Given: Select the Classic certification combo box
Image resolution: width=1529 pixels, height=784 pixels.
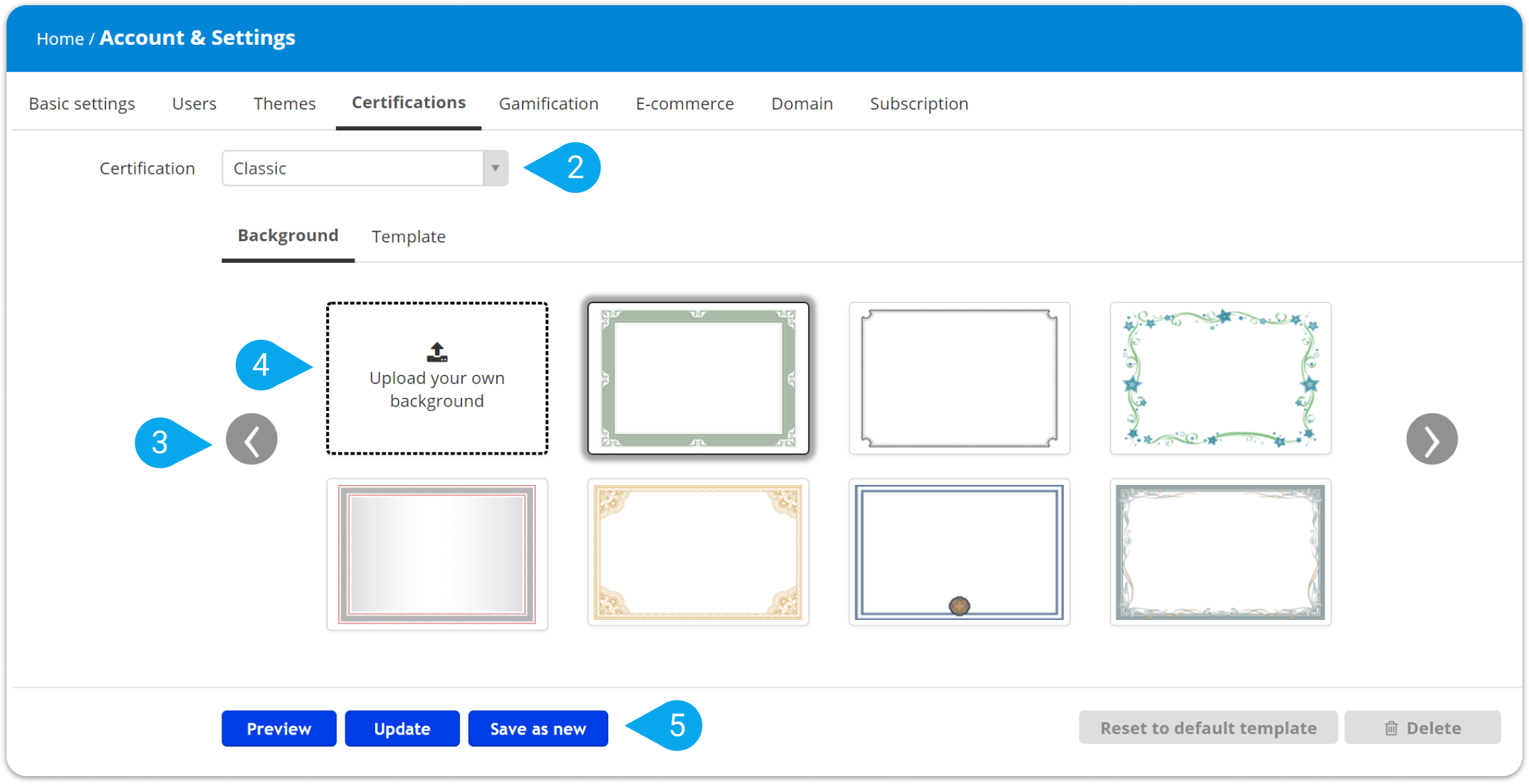Looking at the screenshot, I should [365, 168].
